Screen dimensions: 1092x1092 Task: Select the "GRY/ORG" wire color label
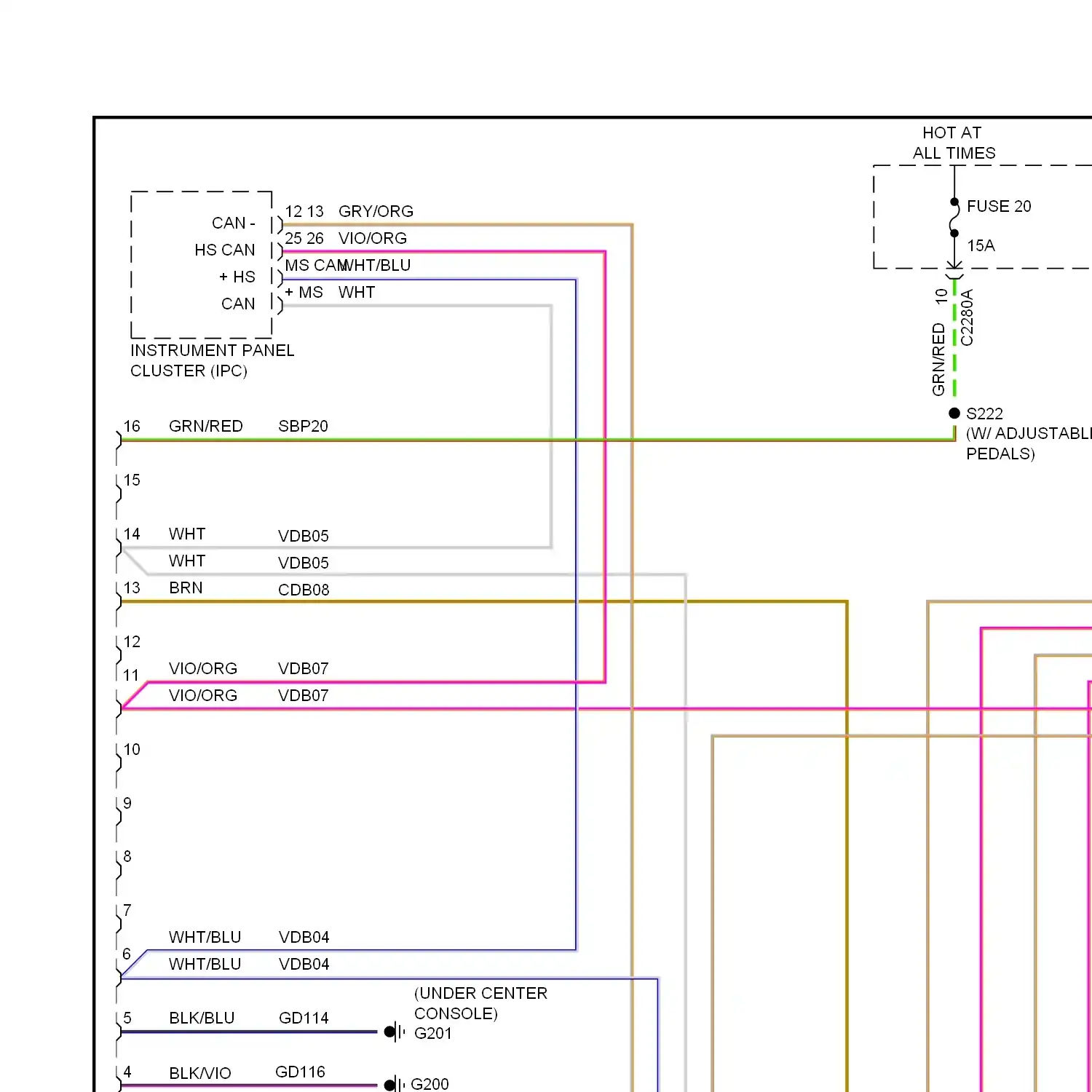pos(376,211)
